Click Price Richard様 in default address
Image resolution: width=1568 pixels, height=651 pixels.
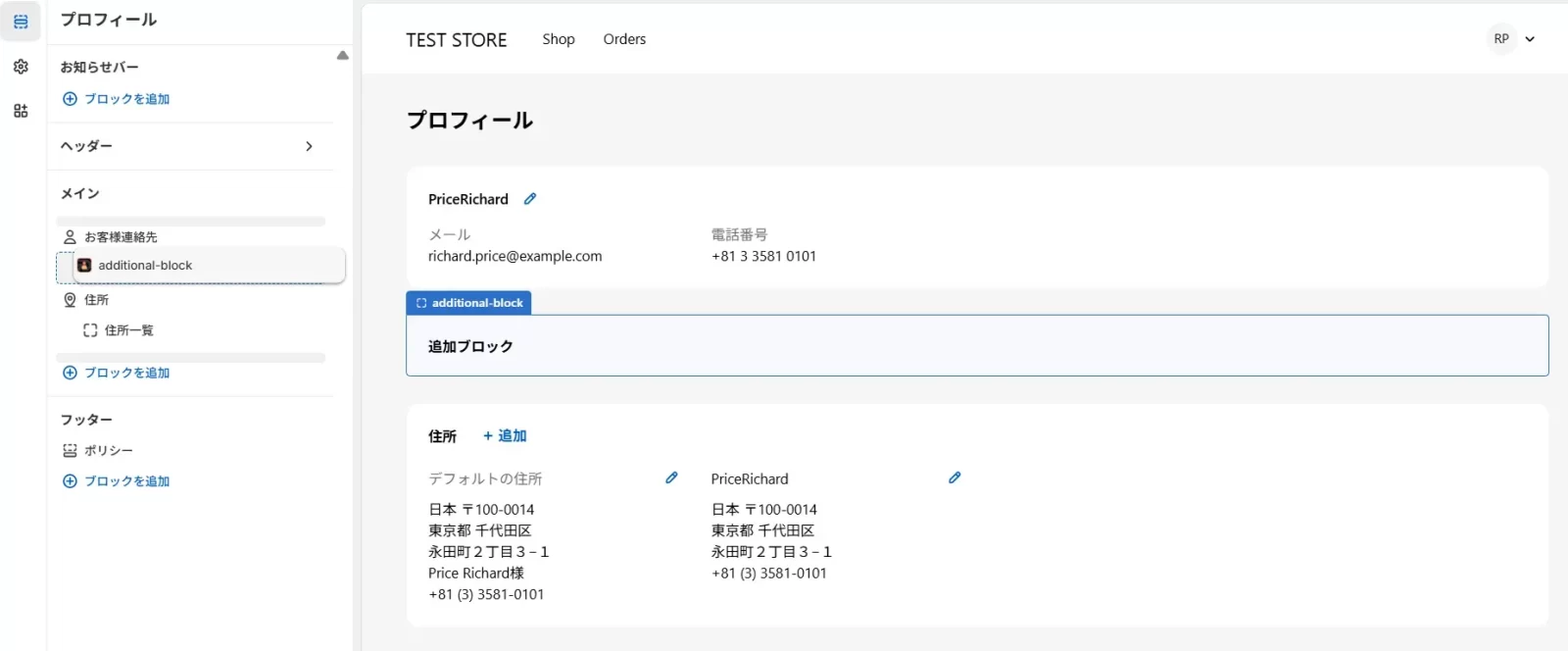(x=476, y=574)
